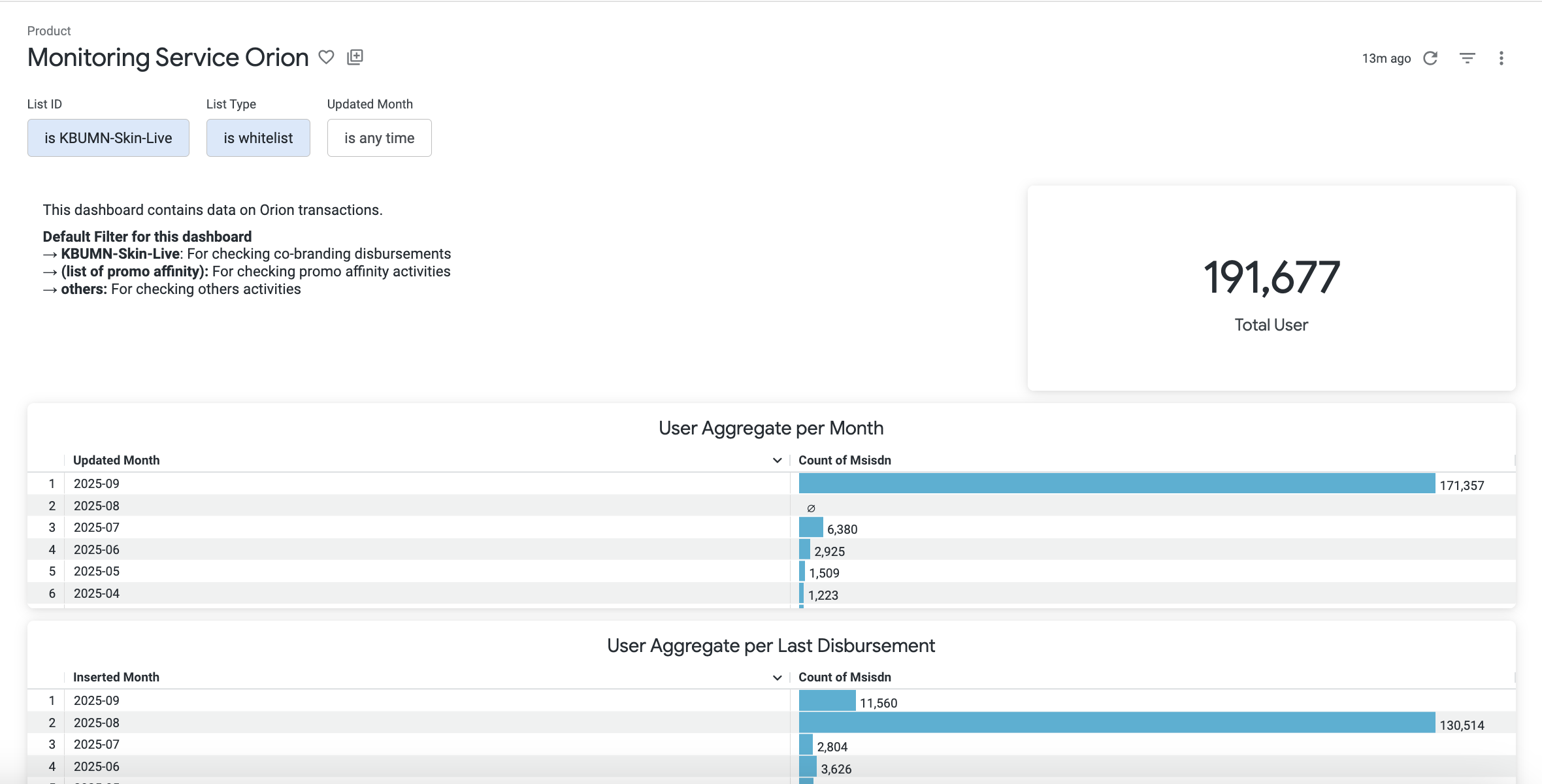Favorite the dashboard with the heart icon
Viewport: 1542px width, 784px height.
point(326,57)
